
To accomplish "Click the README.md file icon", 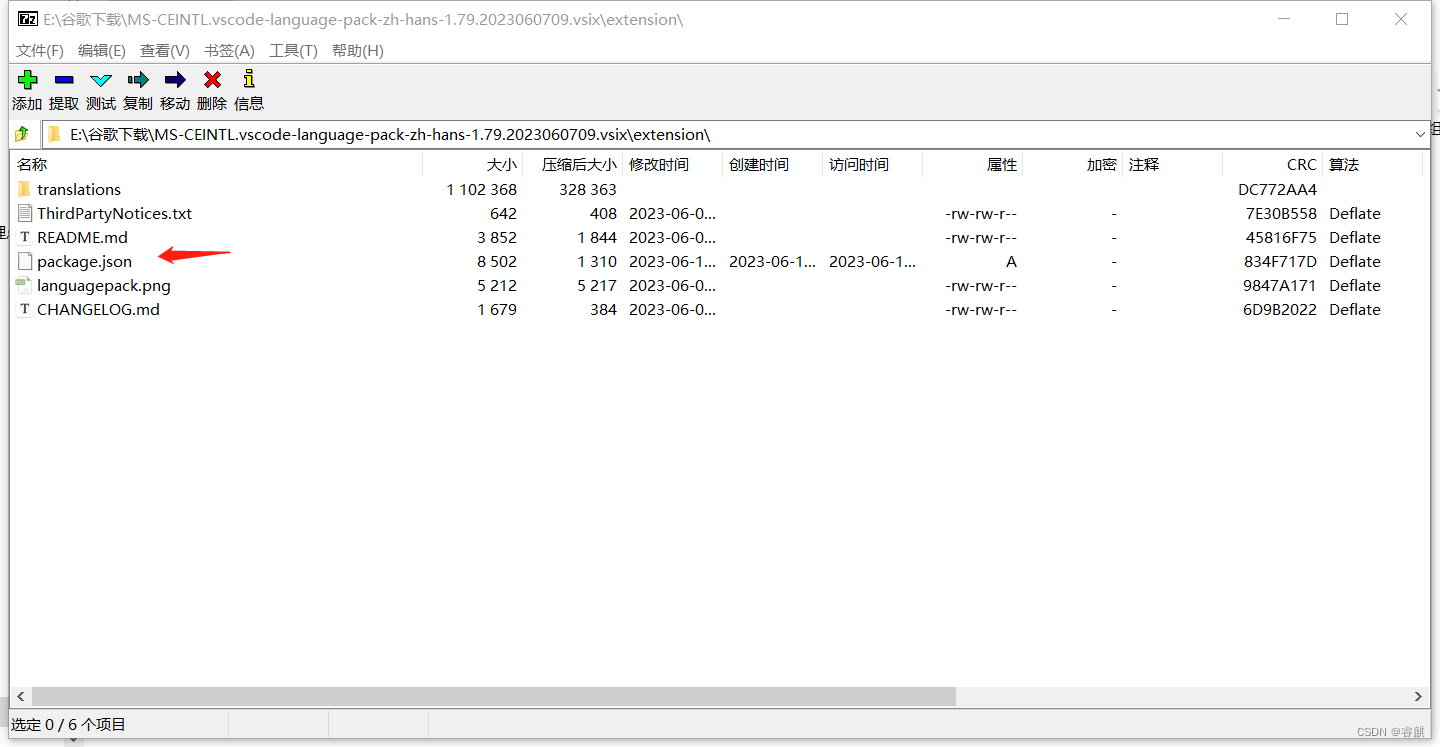I will (25, 237).
